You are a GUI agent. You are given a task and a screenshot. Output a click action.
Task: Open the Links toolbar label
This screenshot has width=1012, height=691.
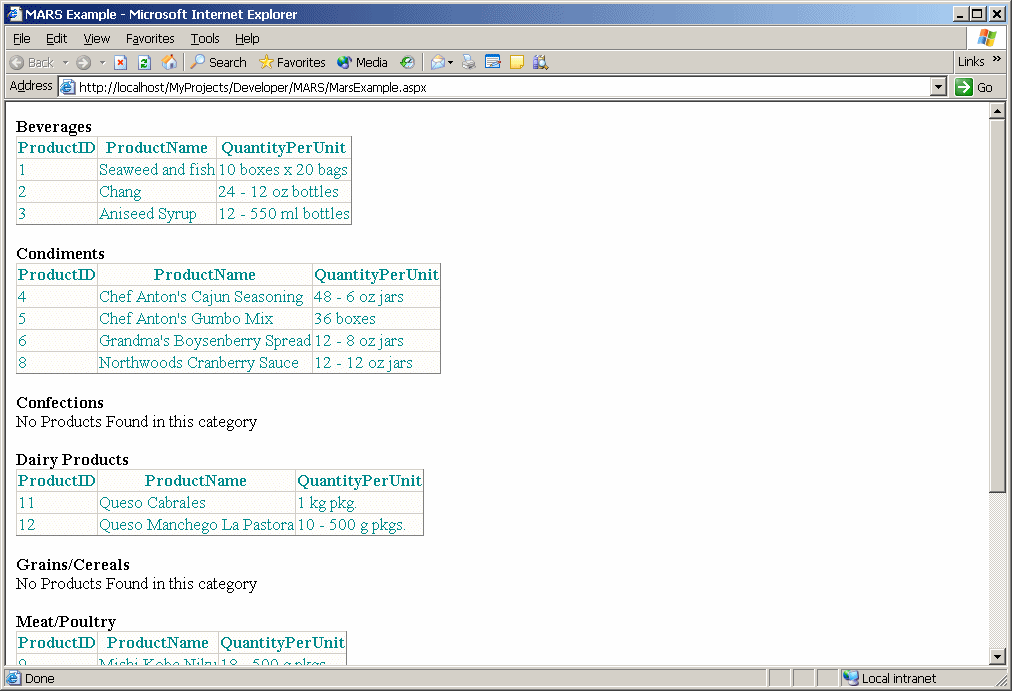pos(971,62)
